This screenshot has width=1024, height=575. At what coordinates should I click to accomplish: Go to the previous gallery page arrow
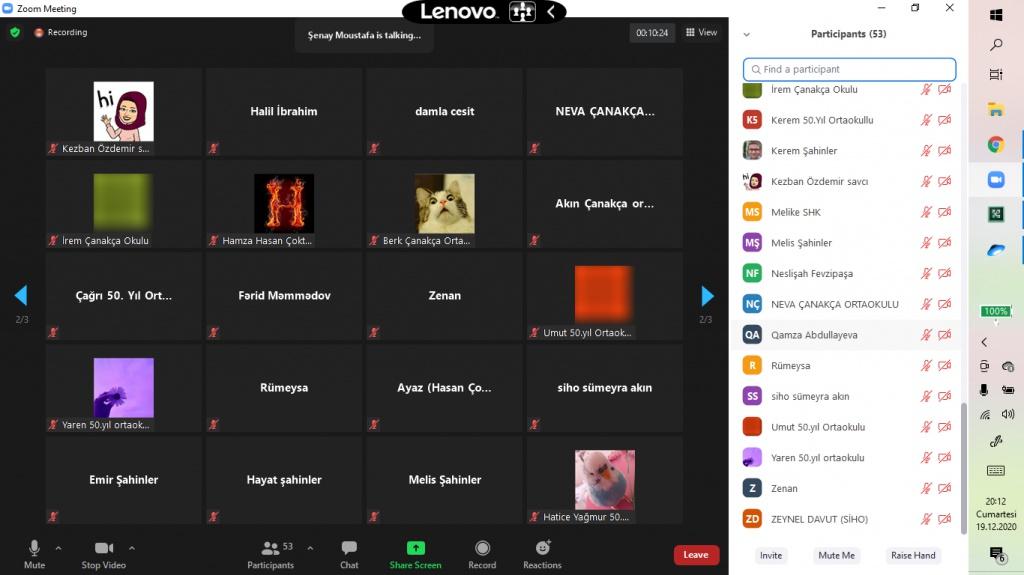click(x=20, y=296)
